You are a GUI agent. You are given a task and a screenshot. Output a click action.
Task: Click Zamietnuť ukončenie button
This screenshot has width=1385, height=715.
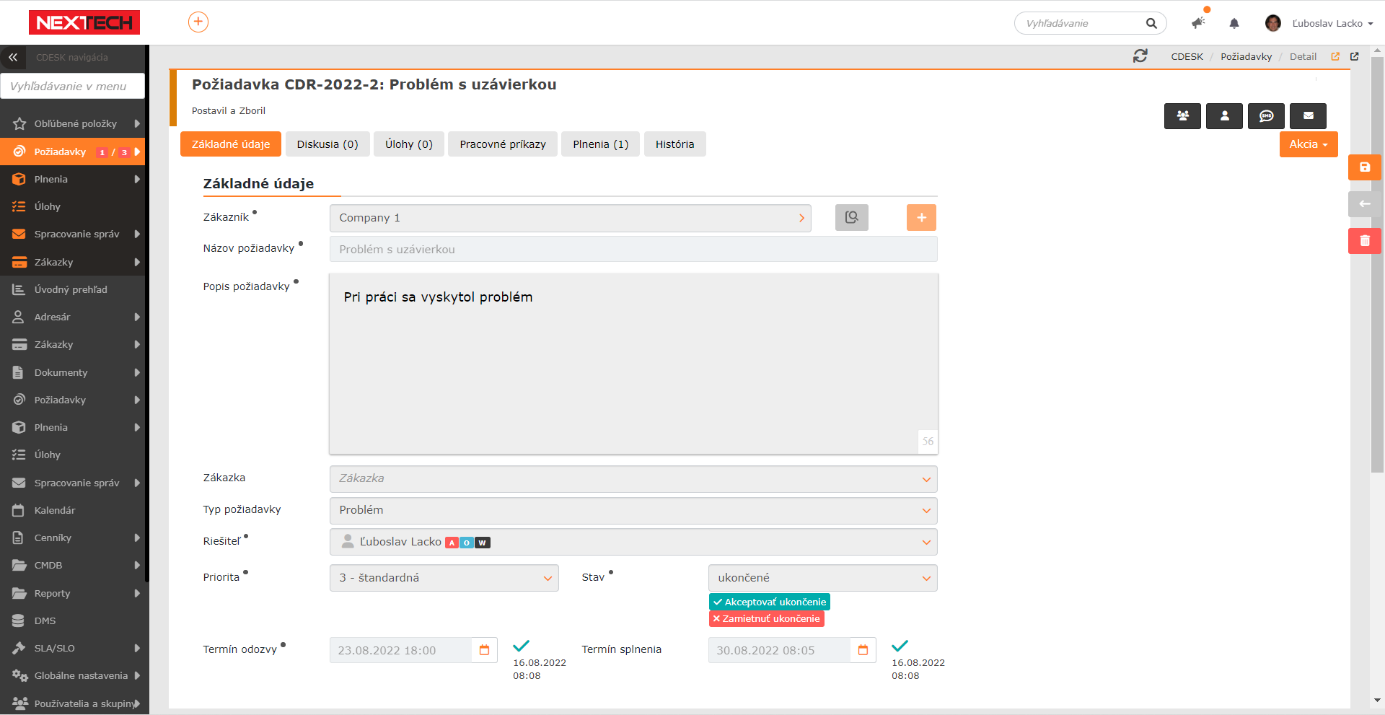(766, 619)
